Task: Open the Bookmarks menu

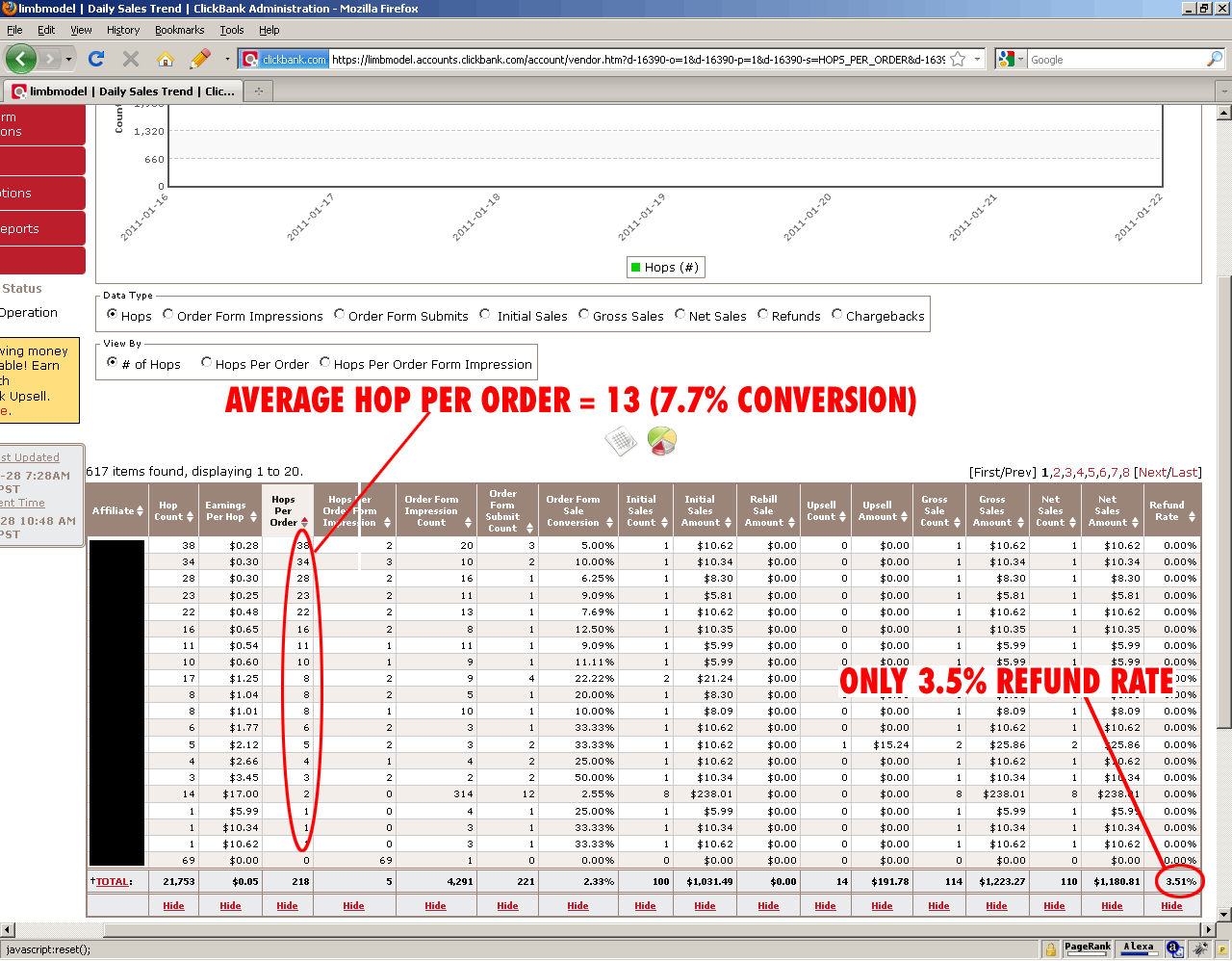Action: pyautogui.click(x=179, y=30)
